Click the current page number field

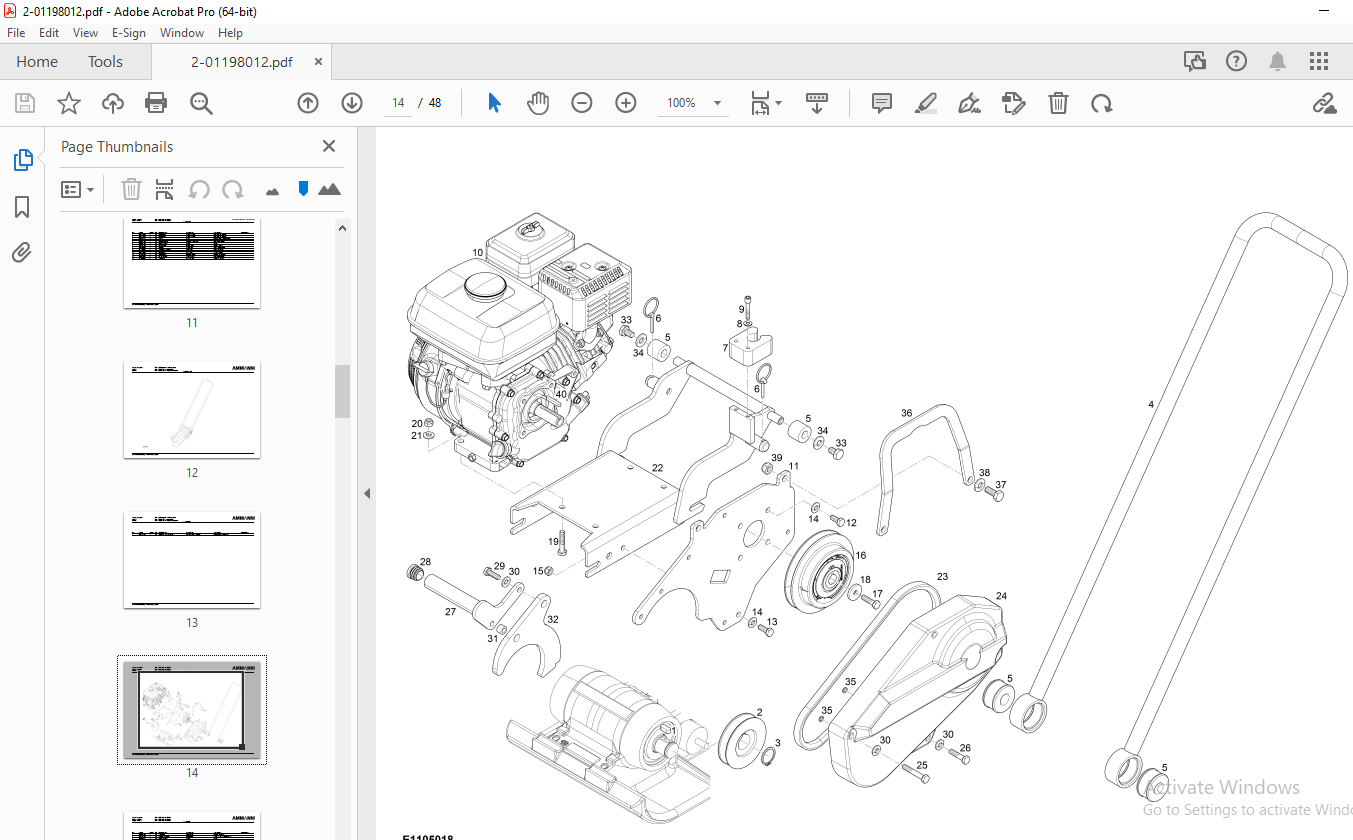click(x=398, y=103)
